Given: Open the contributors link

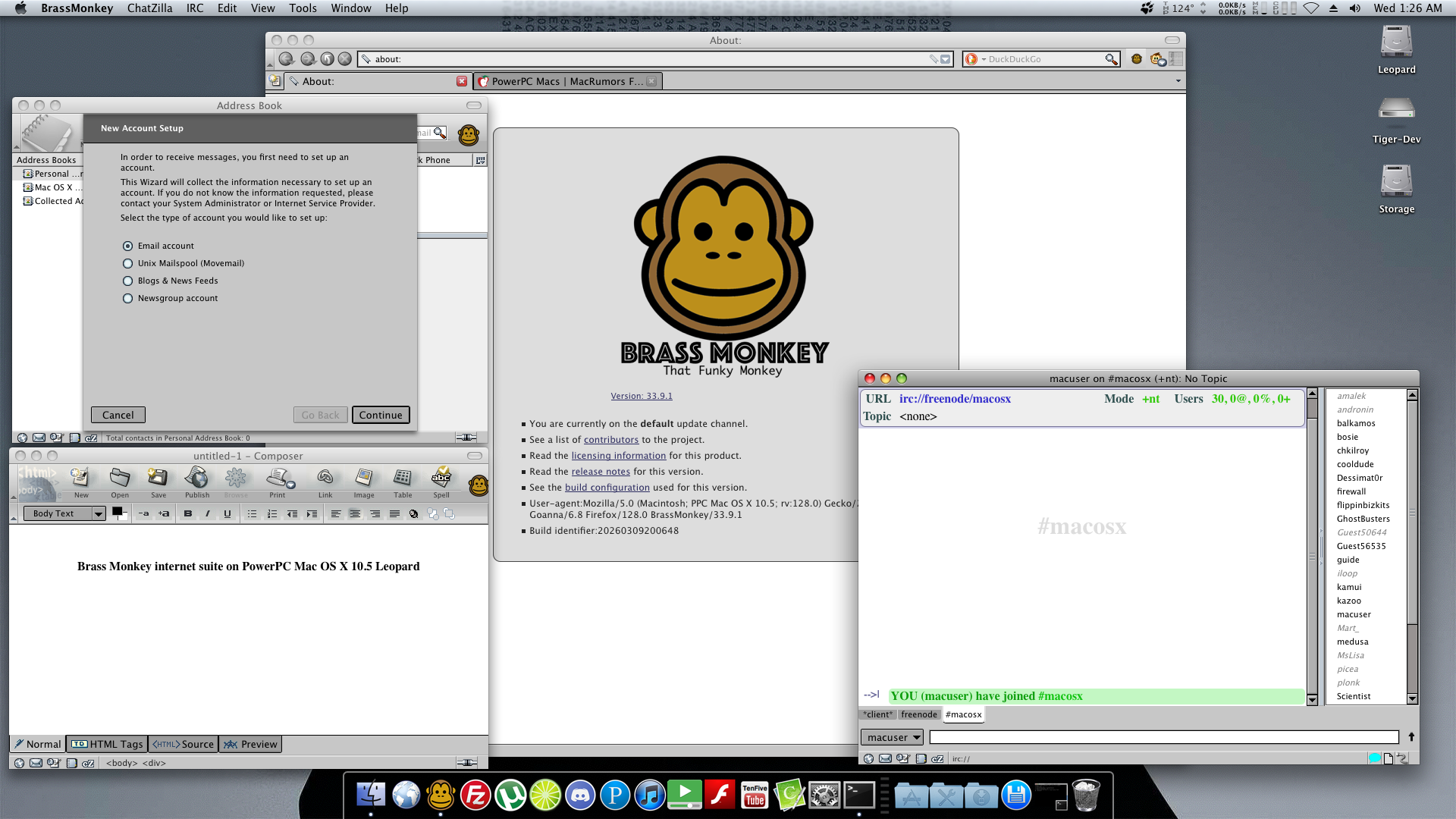Looking at the screenshot, I should pos(611,440).
